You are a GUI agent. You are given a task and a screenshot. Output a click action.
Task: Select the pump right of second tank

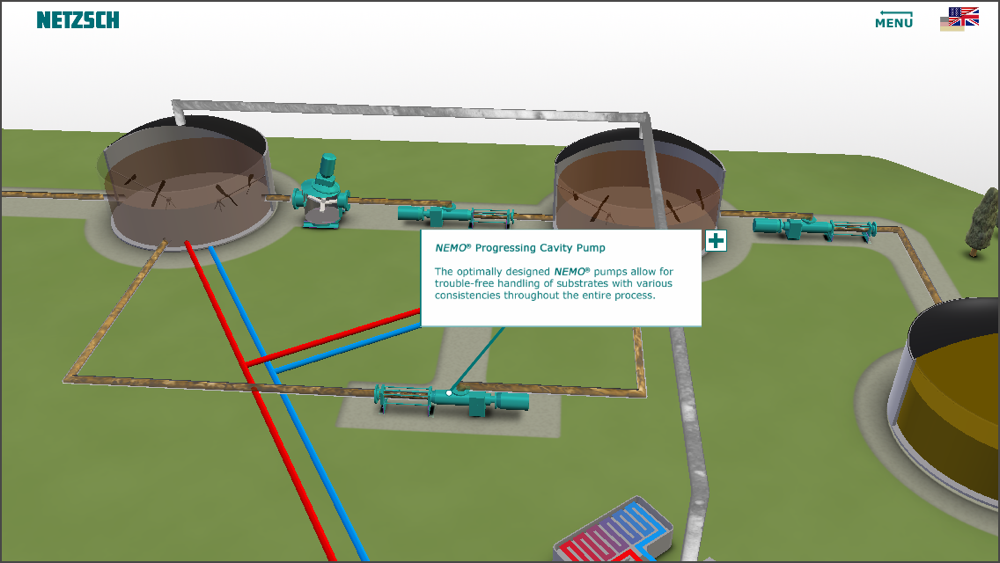pos(814,228)
